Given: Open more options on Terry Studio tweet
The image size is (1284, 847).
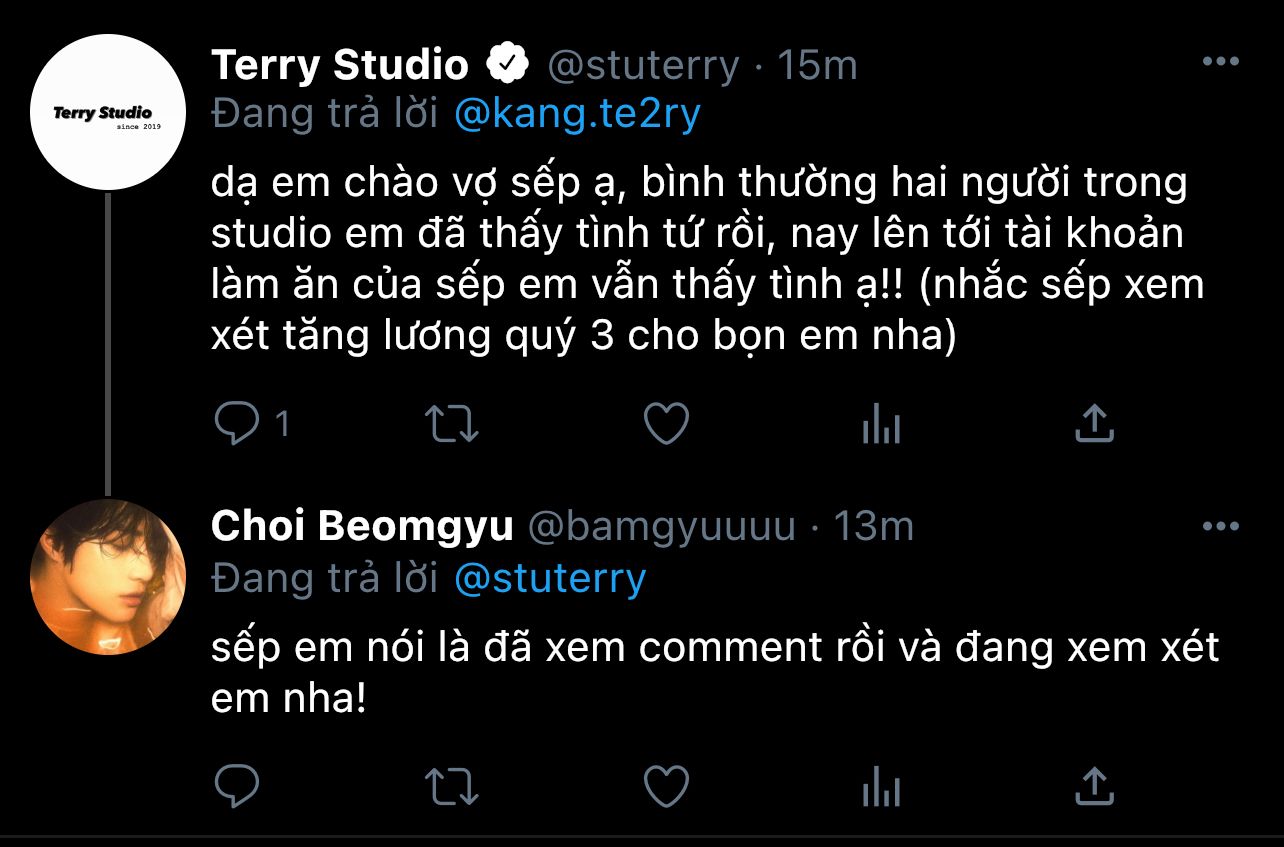Looking at the screenshot, I should pos(1220,63).
